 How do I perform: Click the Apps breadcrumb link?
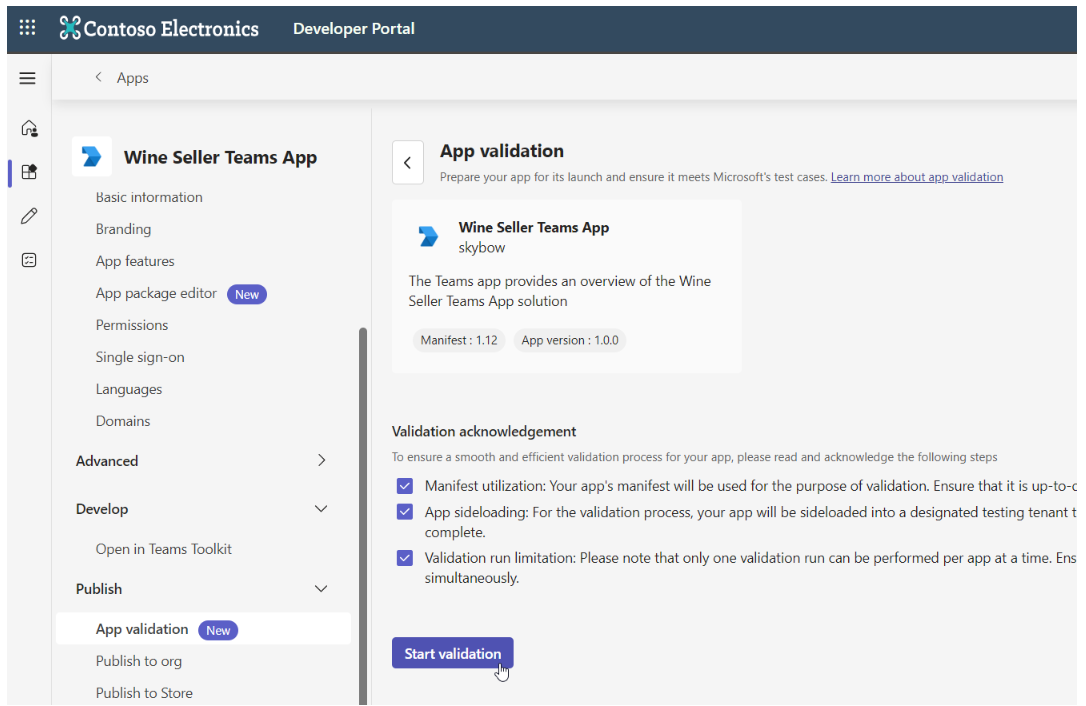pos(132,78)
